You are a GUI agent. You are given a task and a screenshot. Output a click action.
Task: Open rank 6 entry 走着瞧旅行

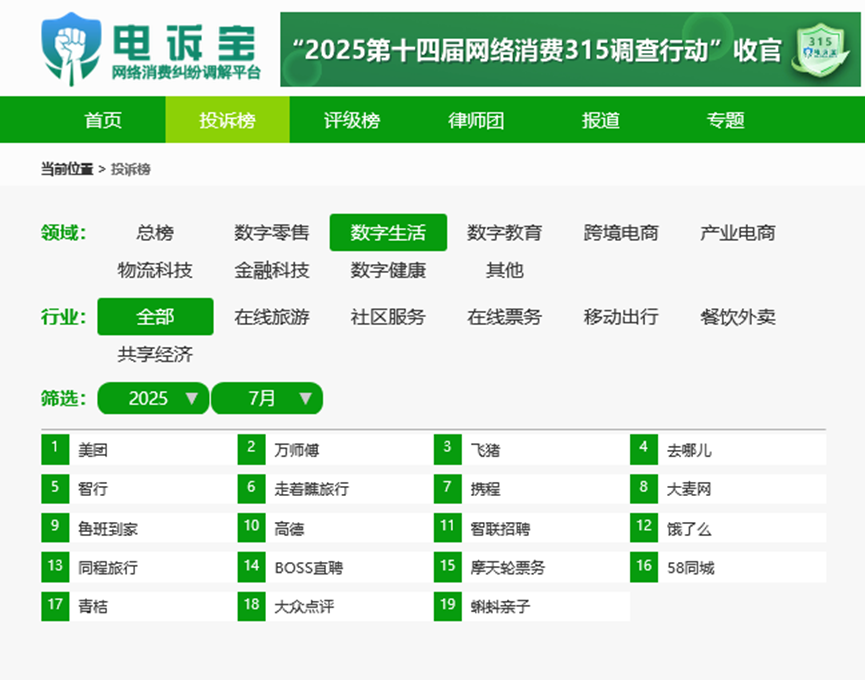pyautogui.click(x=335, y=489)
